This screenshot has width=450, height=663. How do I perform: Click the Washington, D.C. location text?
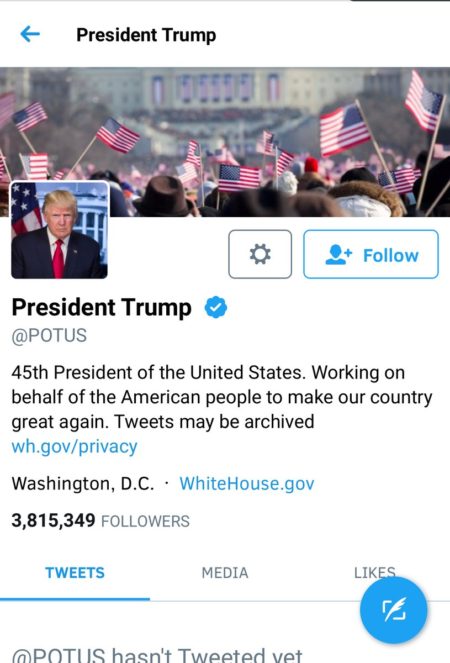83,483
